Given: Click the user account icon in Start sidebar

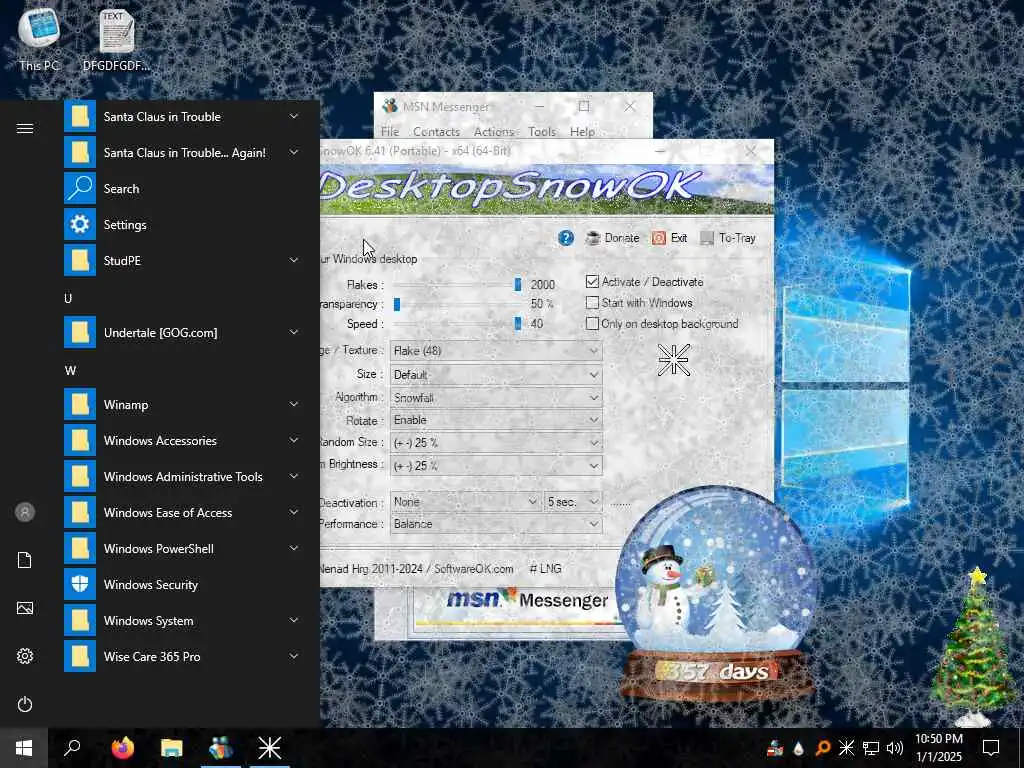Looking at the screenshot, I should tap(25, 512).
